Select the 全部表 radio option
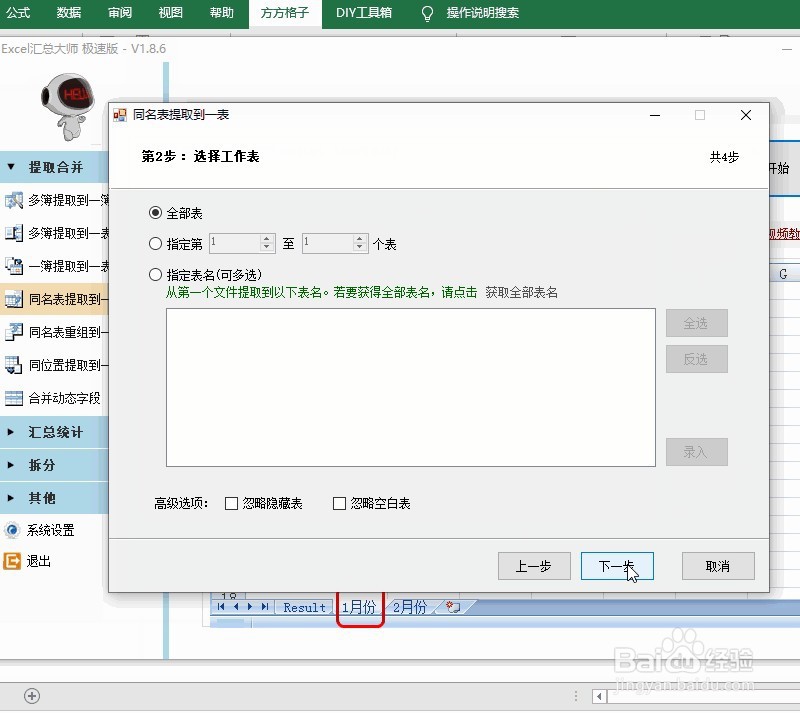This screenshot has height=713, width=800. tap(156, 213)
